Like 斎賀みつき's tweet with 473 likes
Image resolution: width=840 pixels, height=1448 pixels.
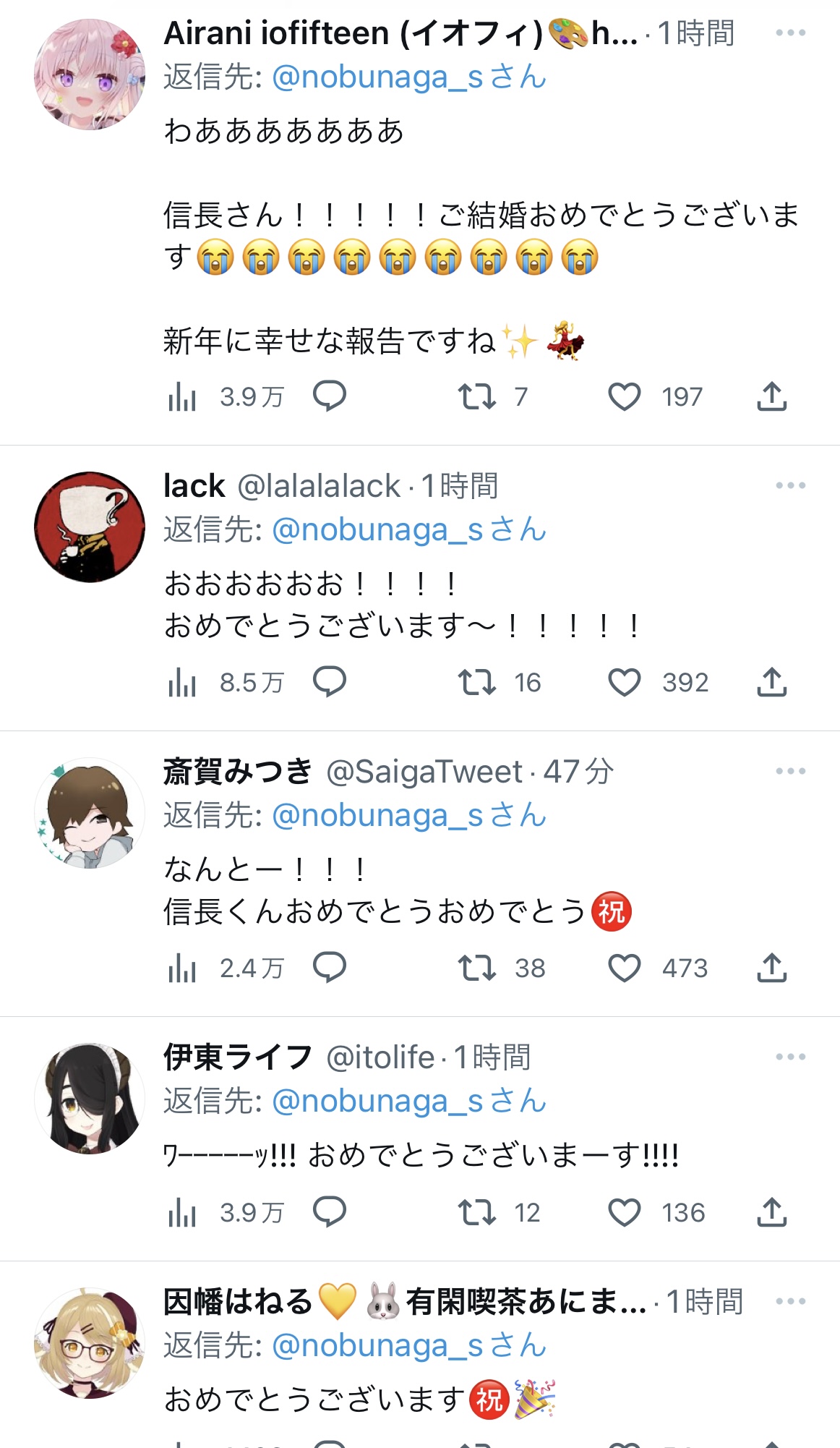pos(624,968)
